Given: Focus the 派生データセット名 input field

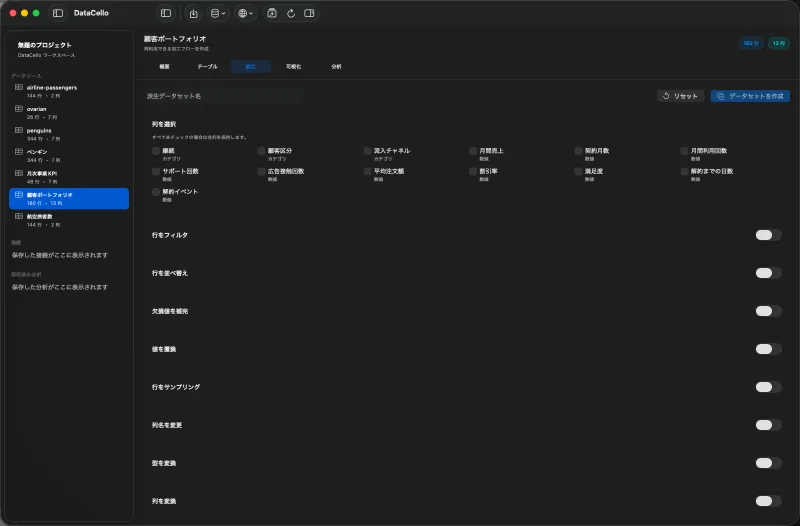Looking at the screenshot, I should pos(224,96).
